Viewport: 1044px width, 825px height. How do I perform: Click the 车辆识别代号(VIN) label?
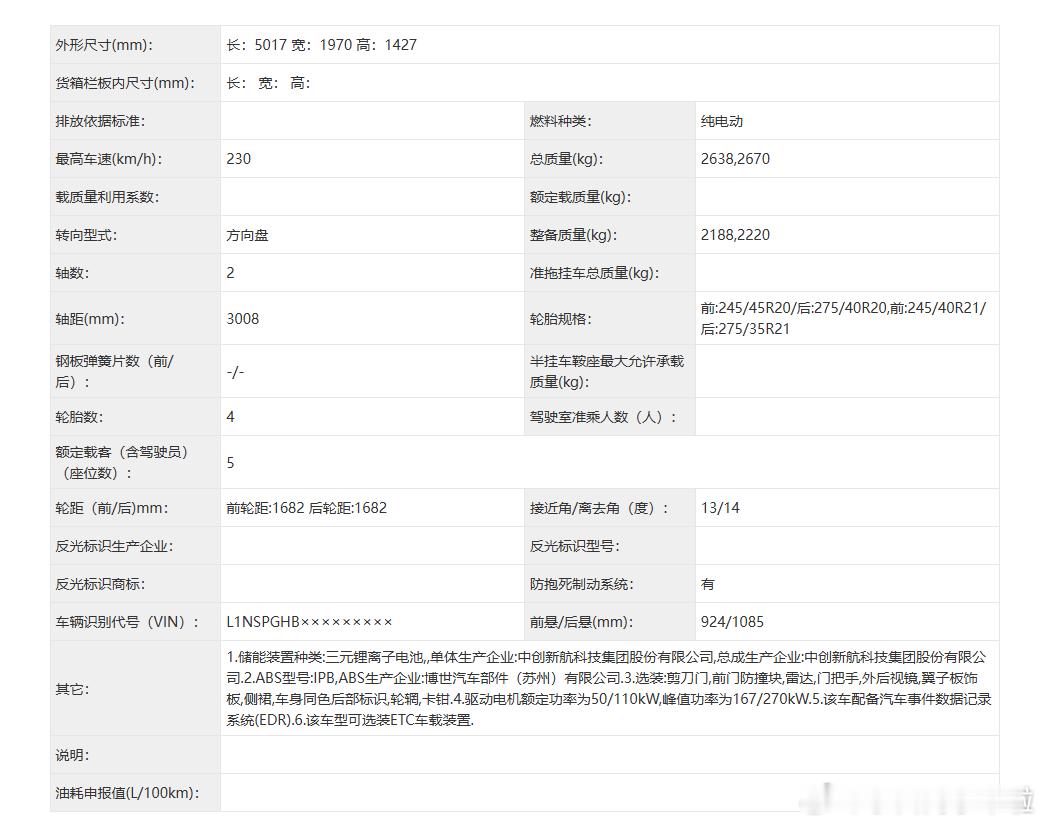pyautogui.click(x=127, y=623)
